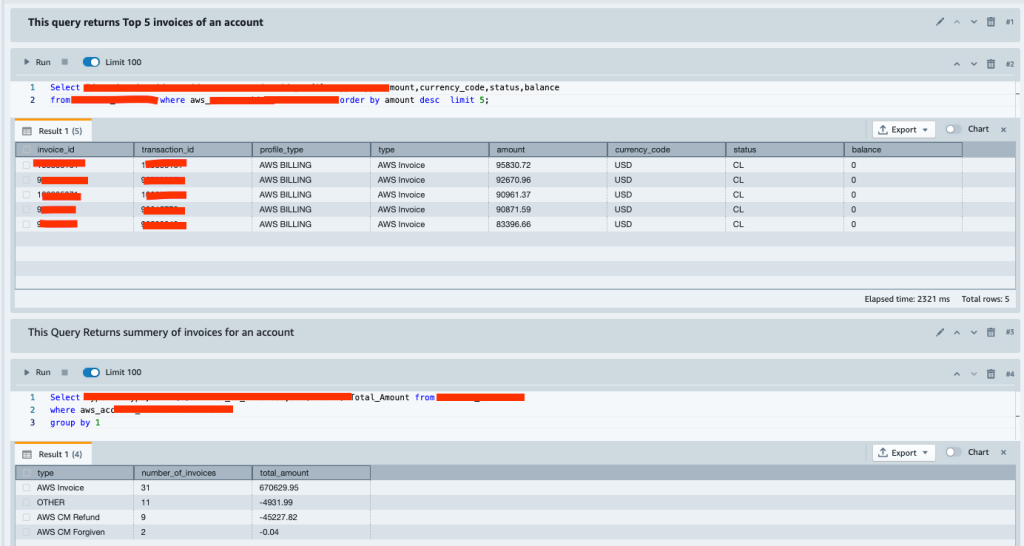Screen dimensions: 1024x546
Task: Click the balance column header
Action: pyautogui.click(x=903, y=150)
